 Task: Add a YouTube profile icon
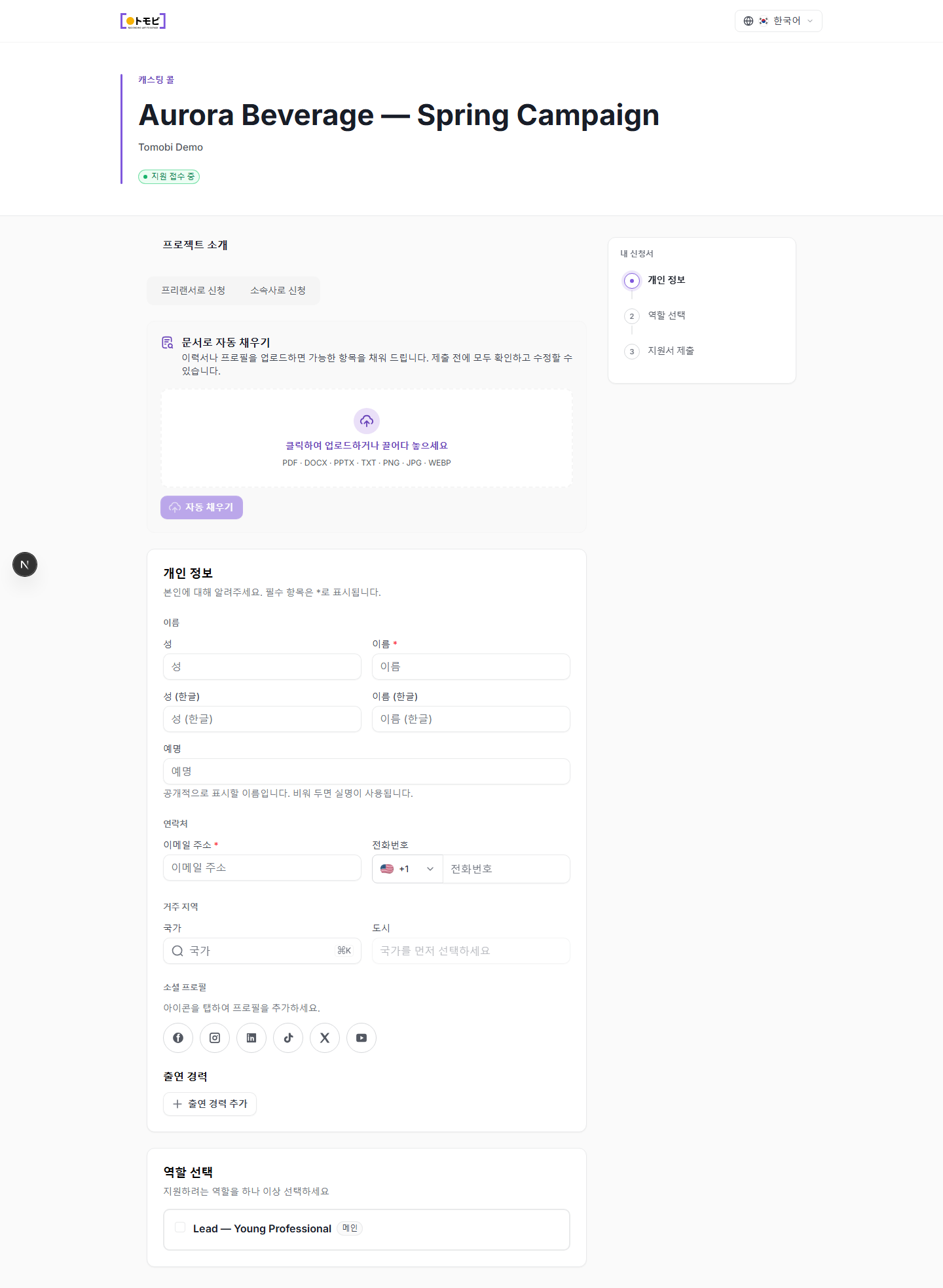coord(361,1038)
